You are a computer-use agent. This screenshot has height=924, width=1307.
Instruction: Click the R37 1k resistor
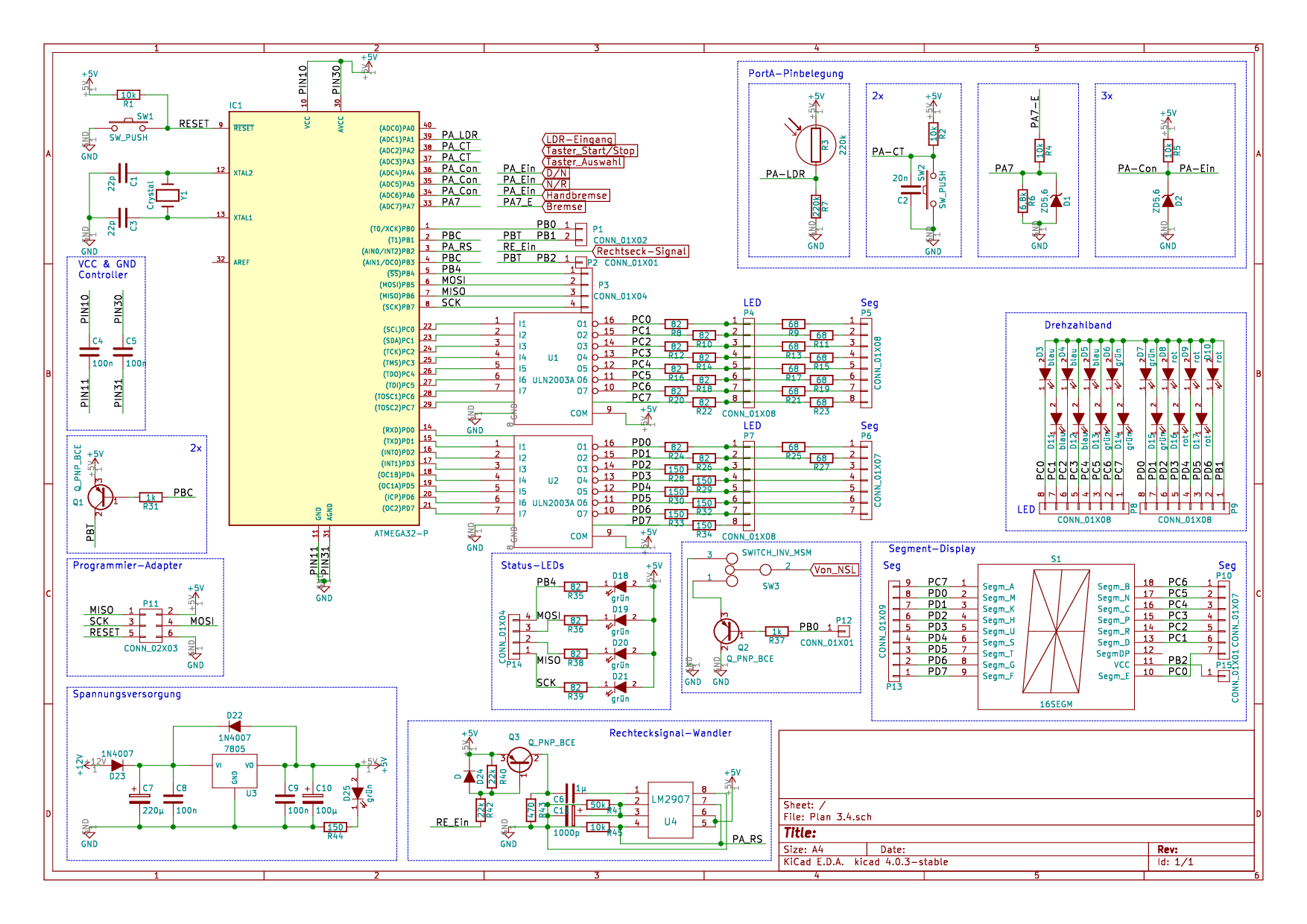click(x=776, y=631)
